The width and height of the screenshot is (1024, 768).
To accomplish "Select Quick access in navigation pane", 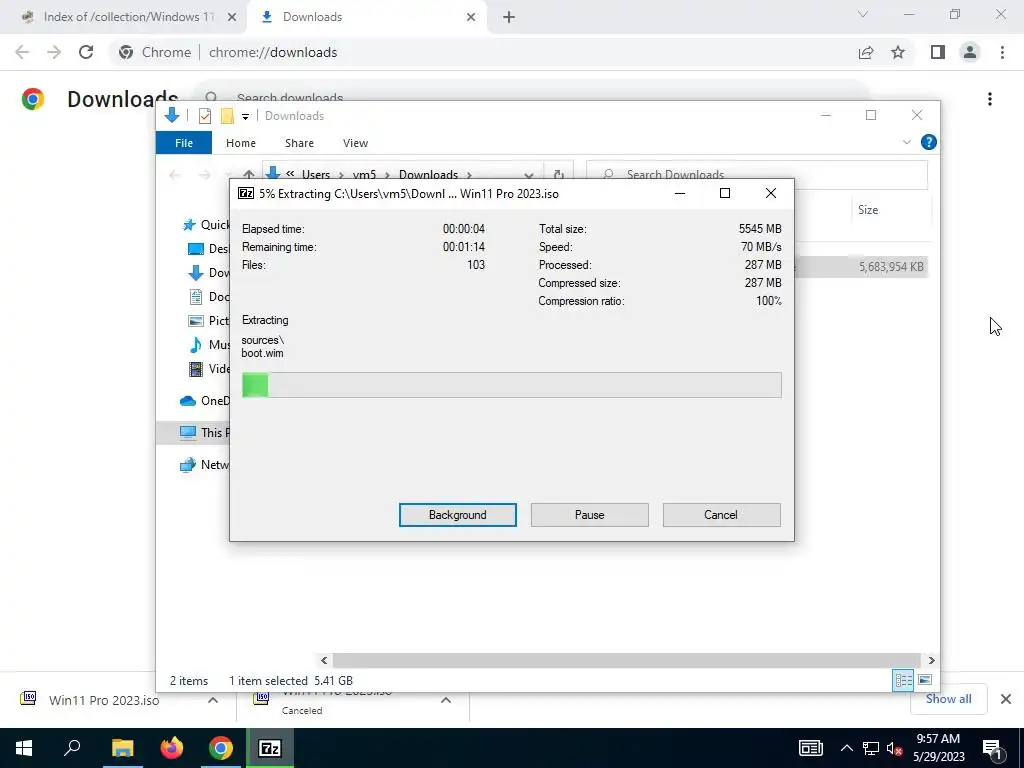I will pyautogui.click(x=205, y=225).
